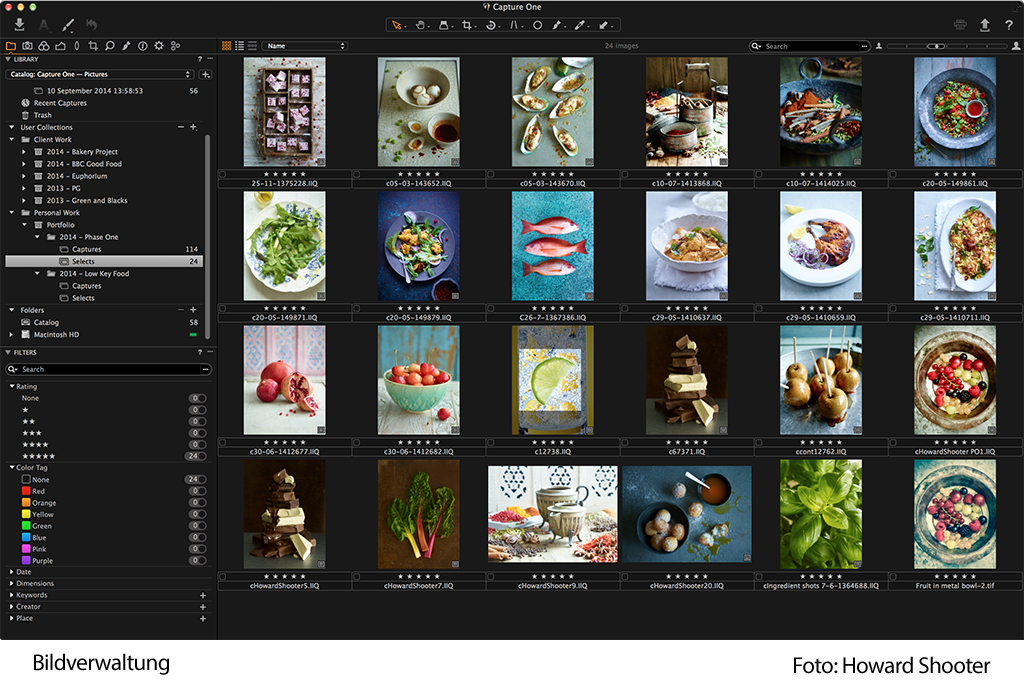Image resolution: width=1024 pixels, height=685 pixels.
Task: Select the Selects album under Phase One
Action: click(83, 261)
